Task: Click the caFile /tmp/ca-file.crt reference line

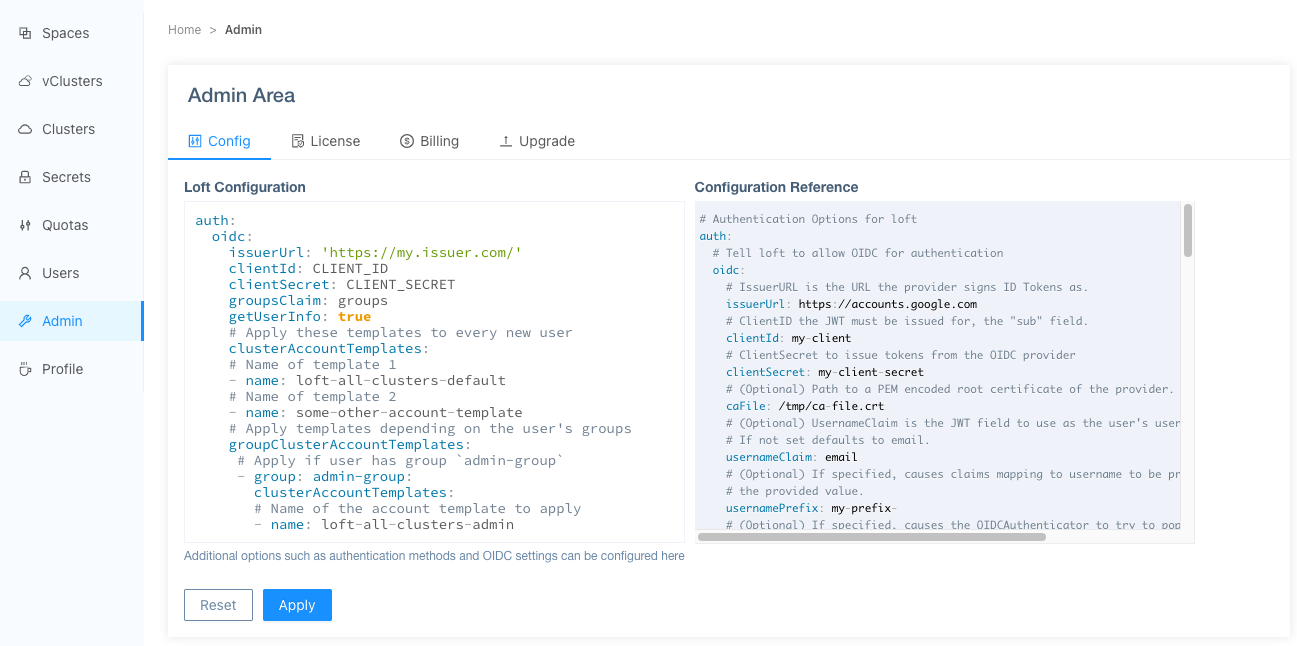Action: coord(805,406)
